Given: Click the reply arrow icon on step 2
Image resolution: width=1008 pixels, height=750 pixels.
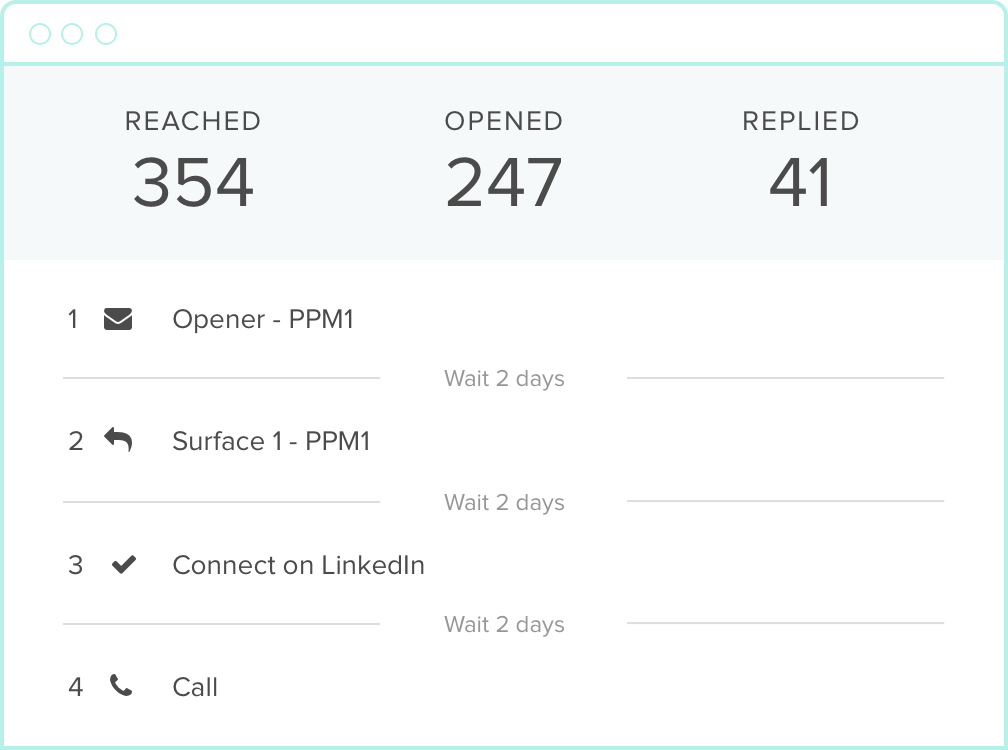Looking at the screenshot, I should pos(118,440).
